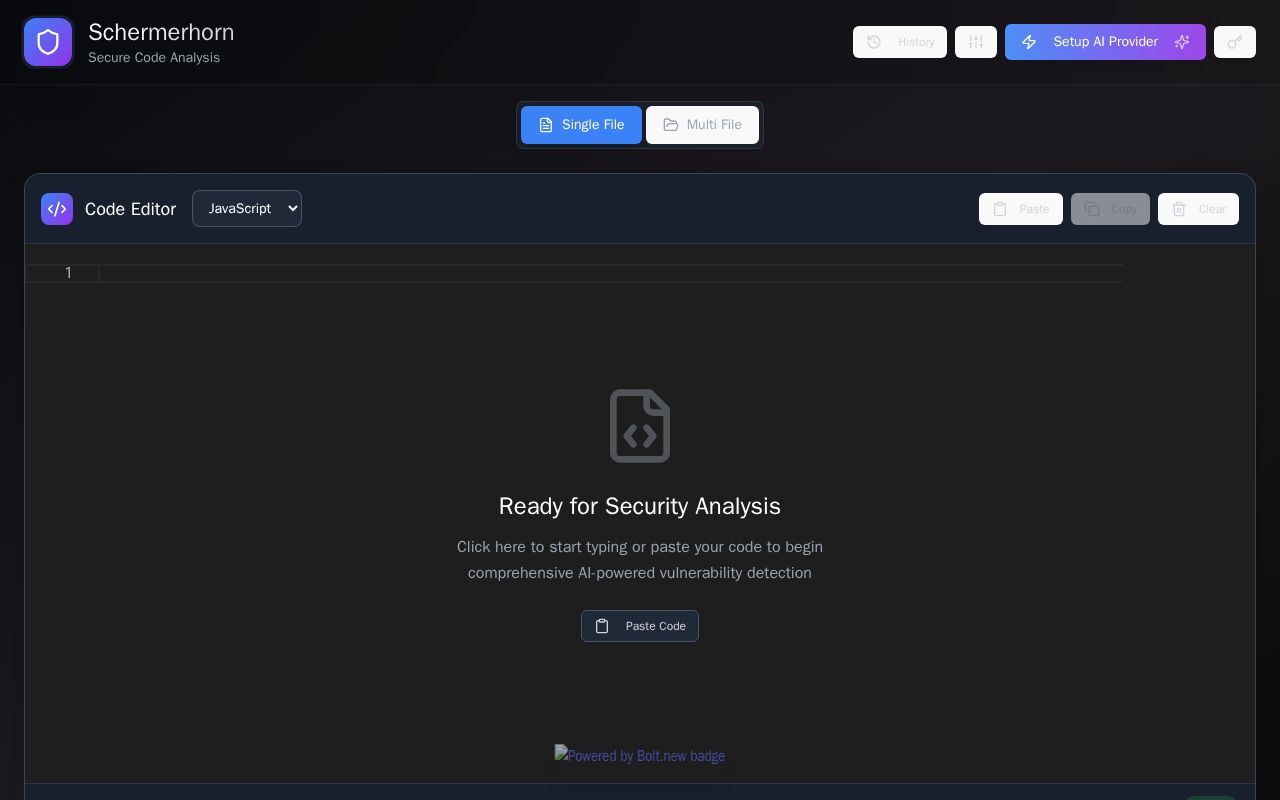The image size is (1280, 800).
Task: Click the code brackets icon beside Code Editor
Action: pyautogui.click(x=57, y=209)
